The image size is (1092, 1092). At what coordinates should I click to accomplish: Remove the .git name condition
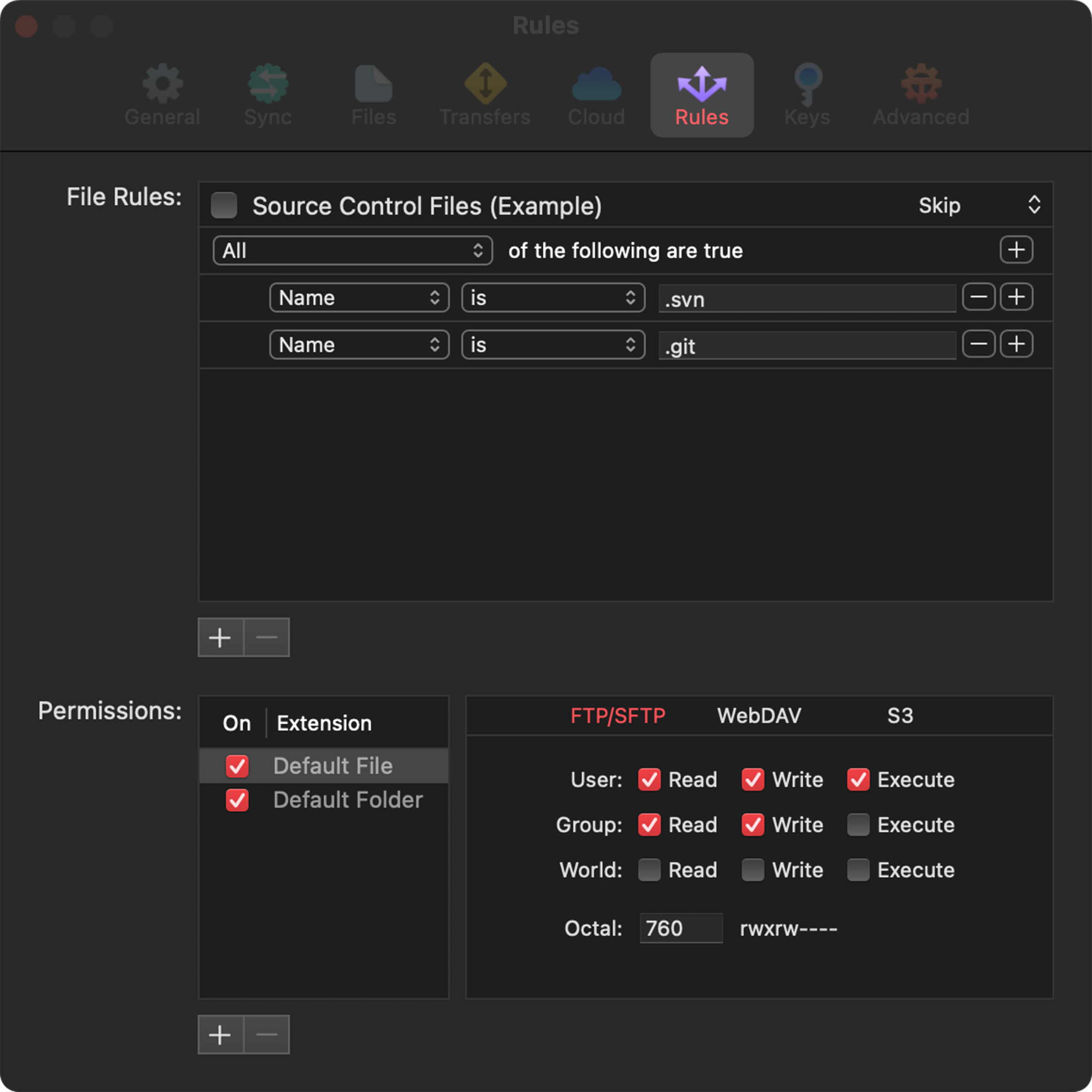coord(979,344)
